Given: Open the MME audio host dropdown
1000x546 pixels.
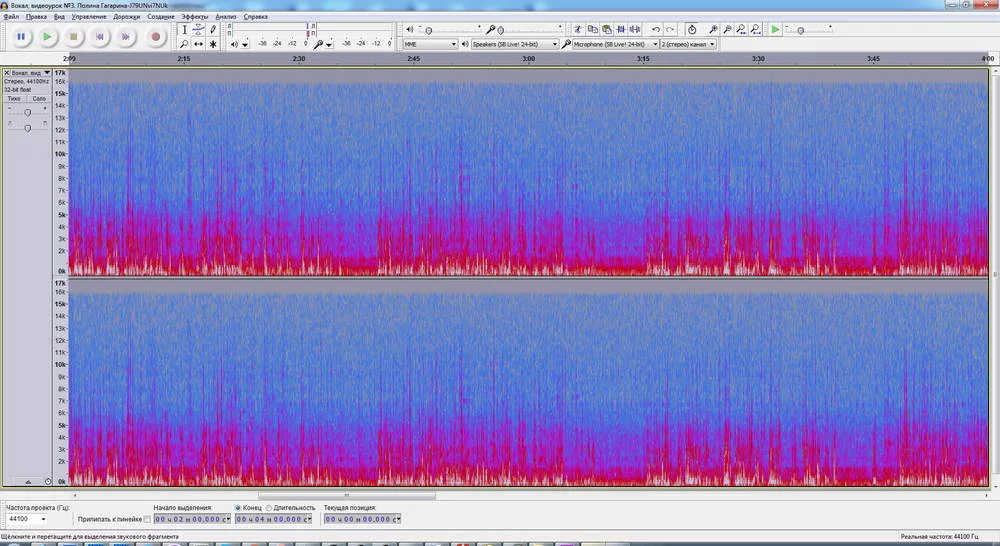Looking at the screenshot, I should tap(429, 44).
